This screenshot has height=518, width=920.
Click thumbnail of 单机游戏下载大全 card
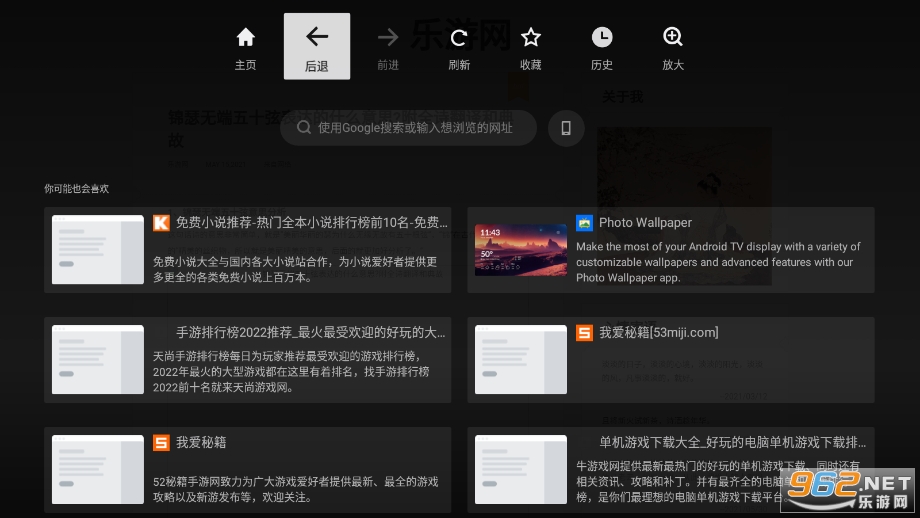[521, 469]
